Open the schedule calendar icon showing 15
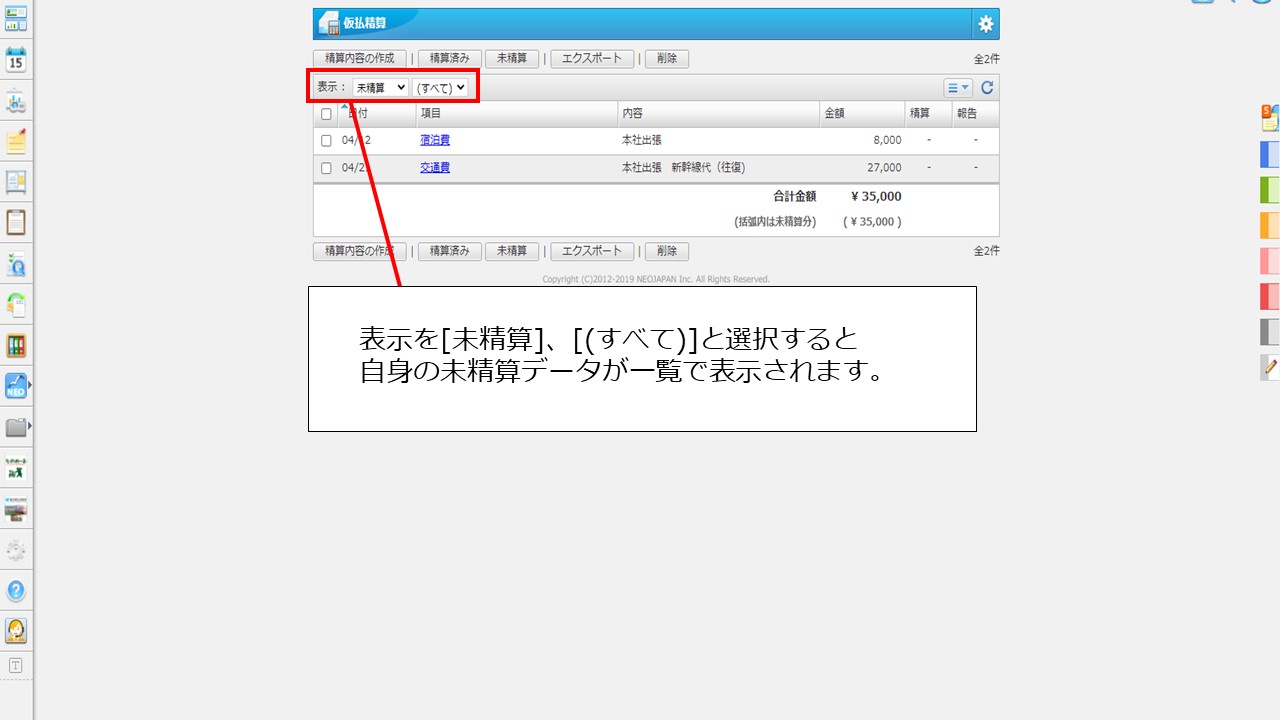This screenshot has width=1280, height=720. click(x=16, y=60)
